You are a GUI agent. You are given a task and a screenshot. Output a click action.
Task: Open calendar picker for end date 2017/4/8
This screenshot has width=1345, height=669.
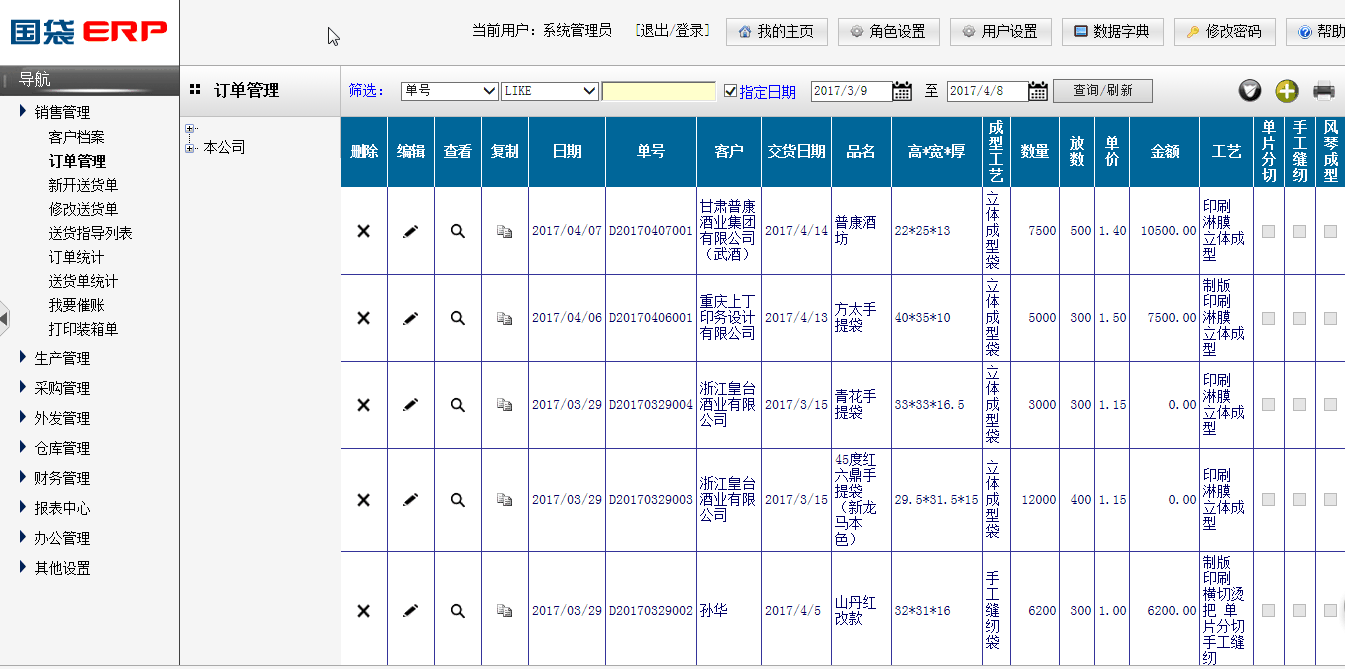click(x=1038, y=91)
